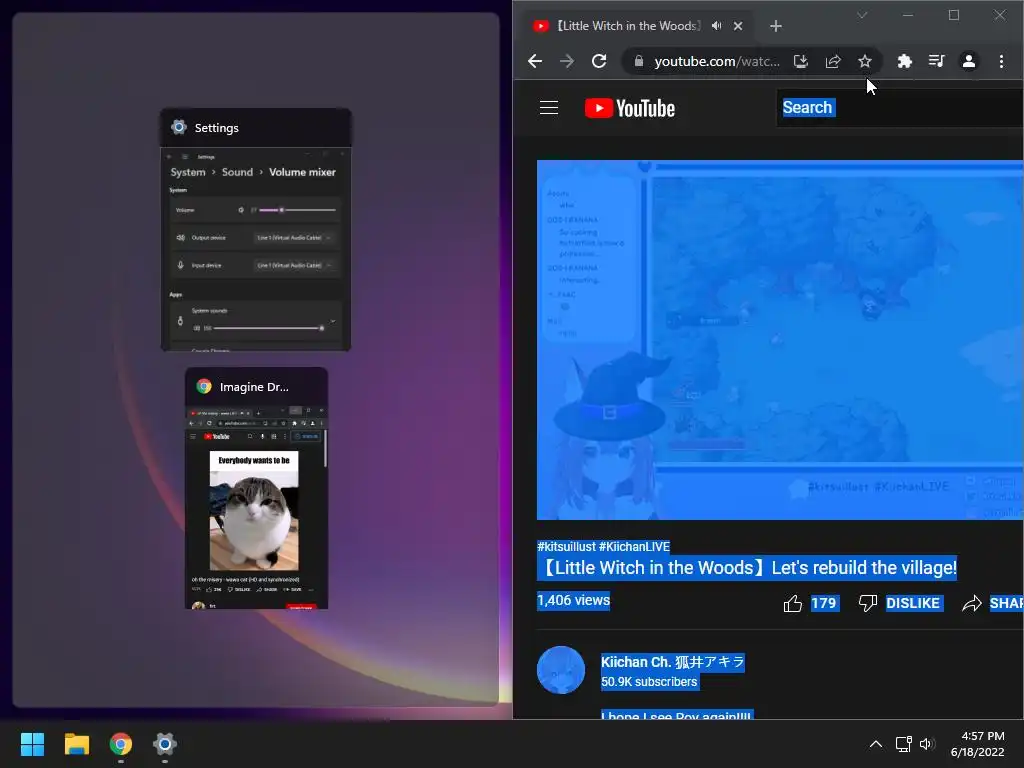1024x768 pixels.
Task: Open the media controls icon
Action: 936,61
